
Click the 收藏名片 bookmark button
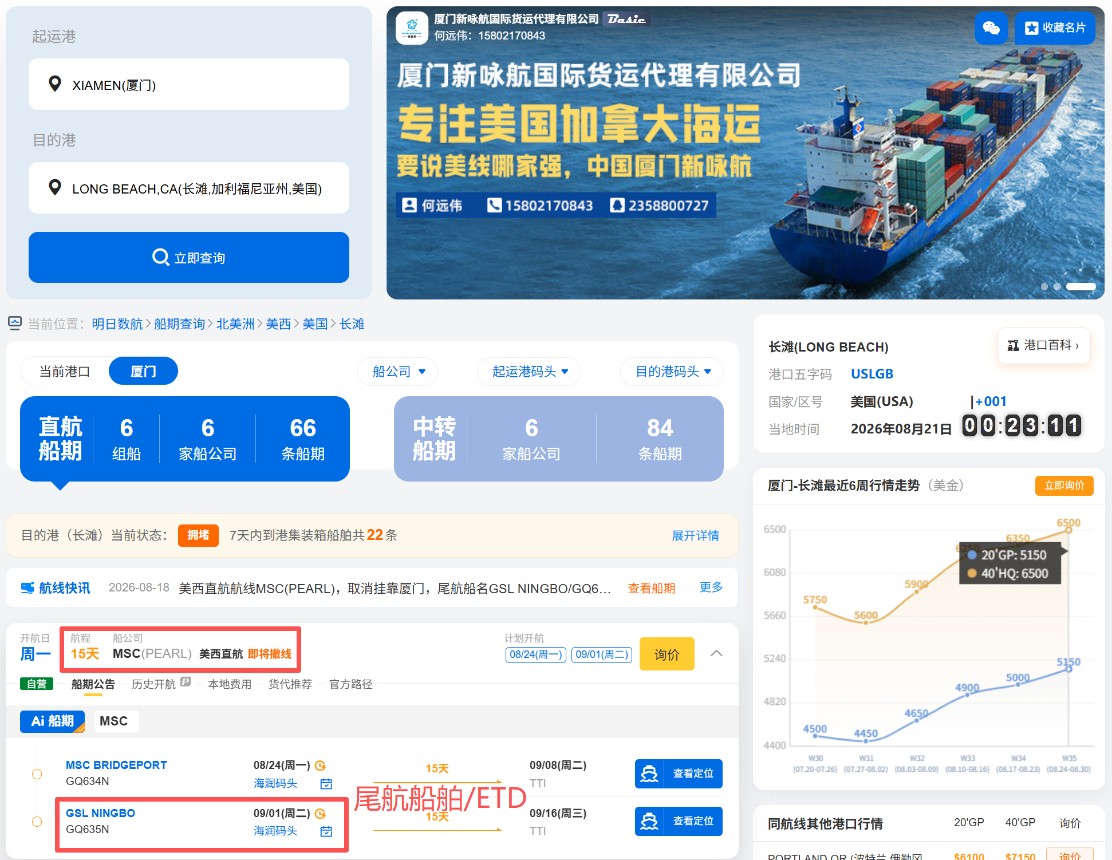tap(1055, 28)
